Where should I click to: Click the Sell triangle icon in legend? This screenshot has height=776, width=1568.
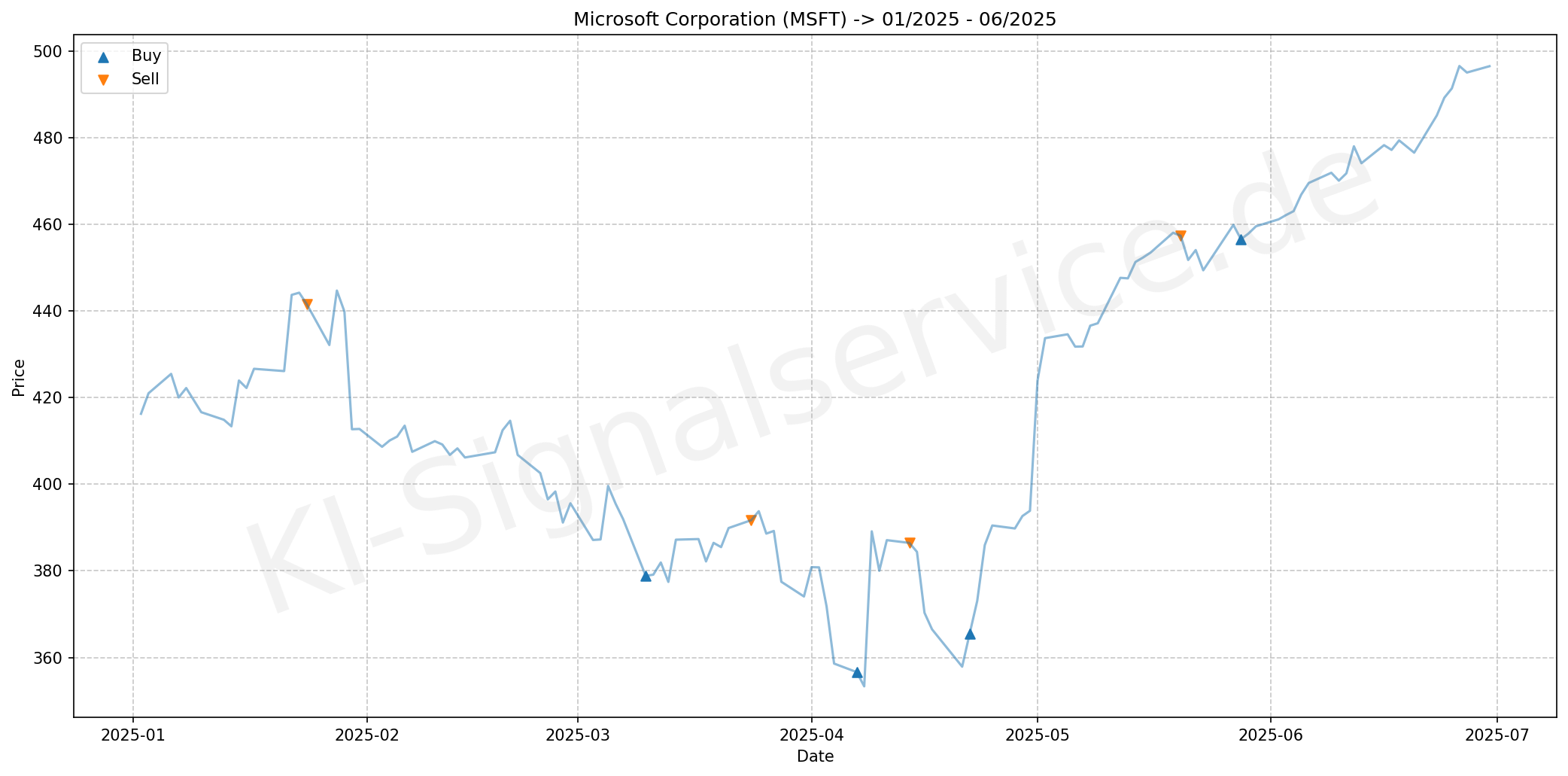tap(104, 80)
